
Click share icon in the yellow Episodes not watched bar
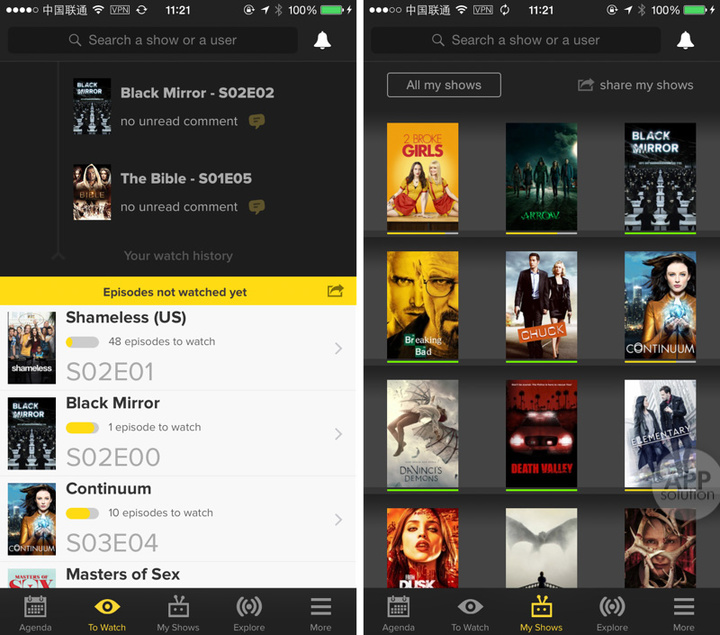point(335,291)
